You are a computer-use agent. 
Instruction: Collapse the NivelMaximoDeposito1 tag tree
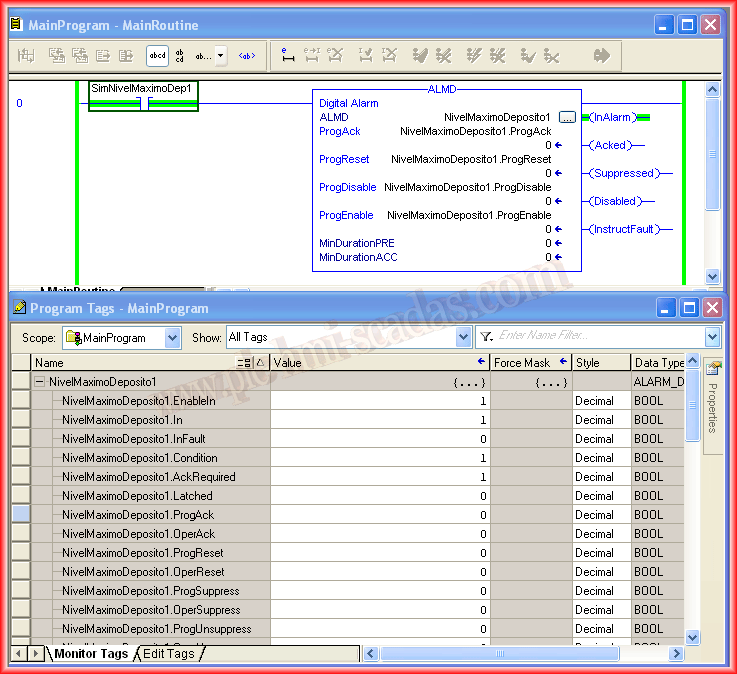click(x=40, y=382)
